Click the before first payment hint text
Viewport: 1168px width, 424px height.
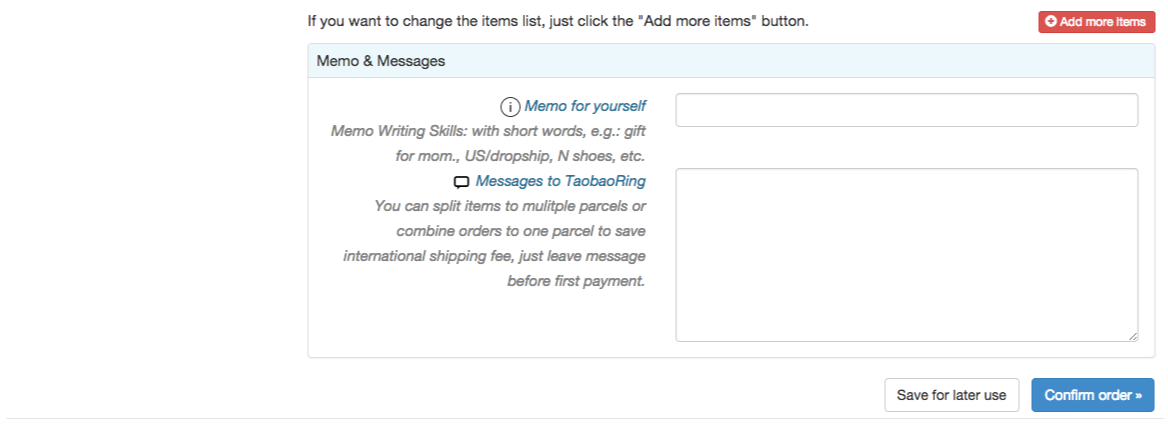[x=576, y=282]
